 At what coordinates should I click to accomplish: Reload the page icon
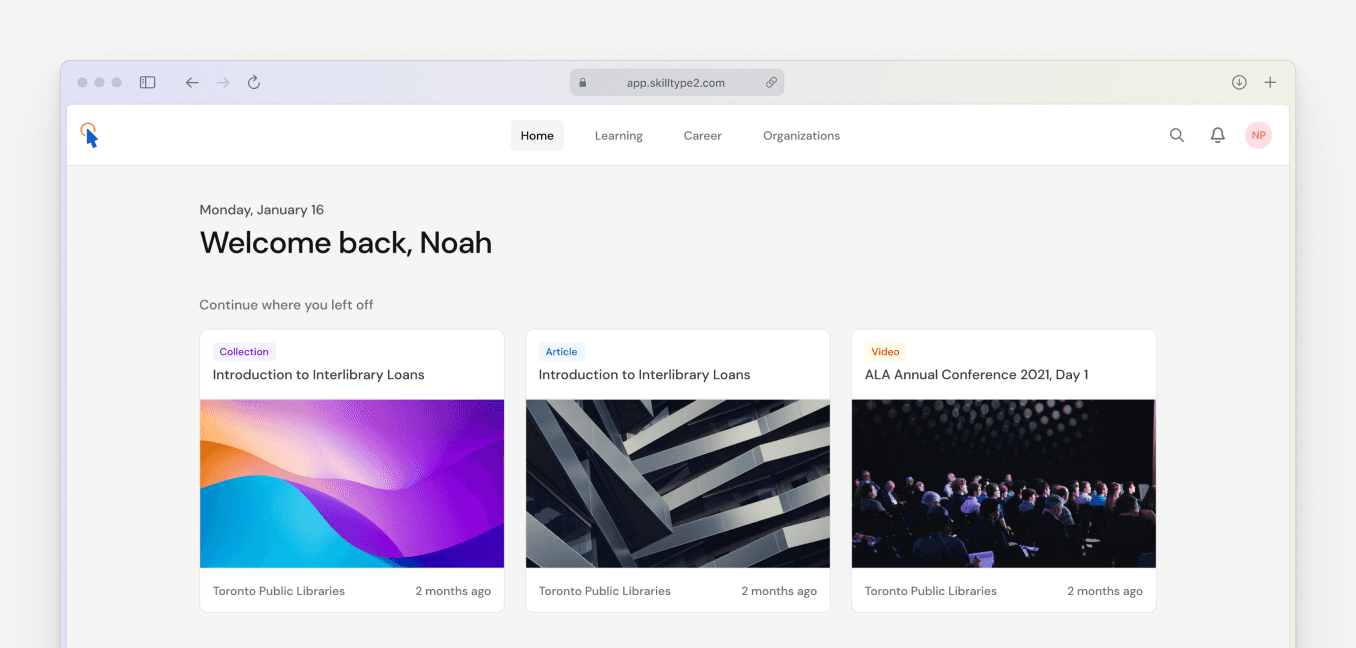(x=254, y=83)
